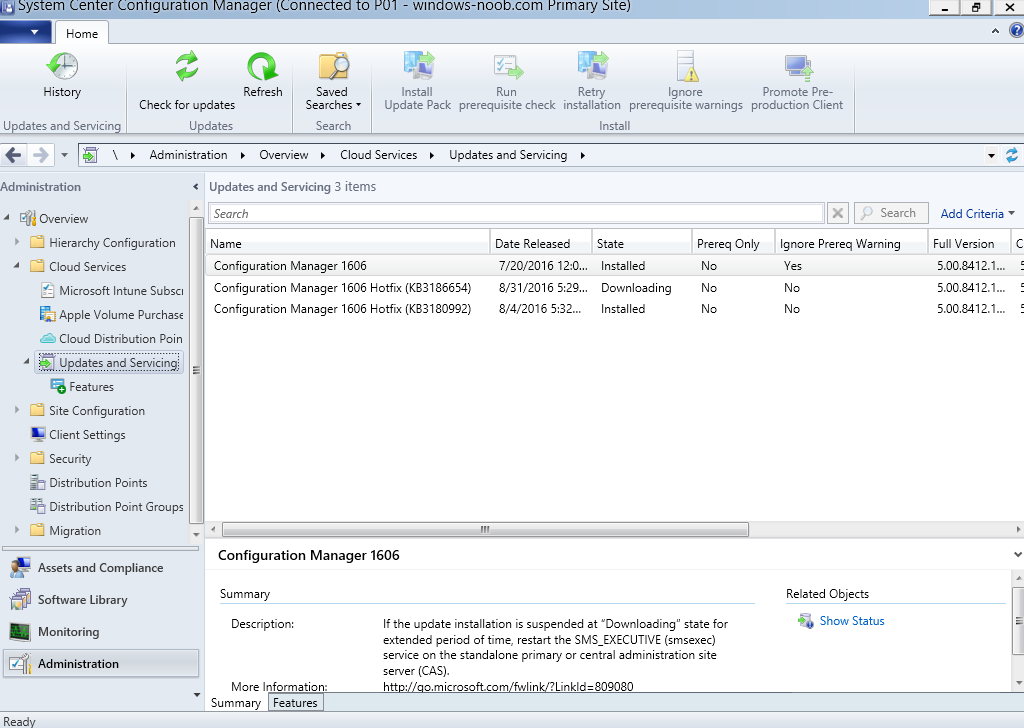
Task: Click the Cloud Services breadcrumb segment
Action: [x=378, y=155]
